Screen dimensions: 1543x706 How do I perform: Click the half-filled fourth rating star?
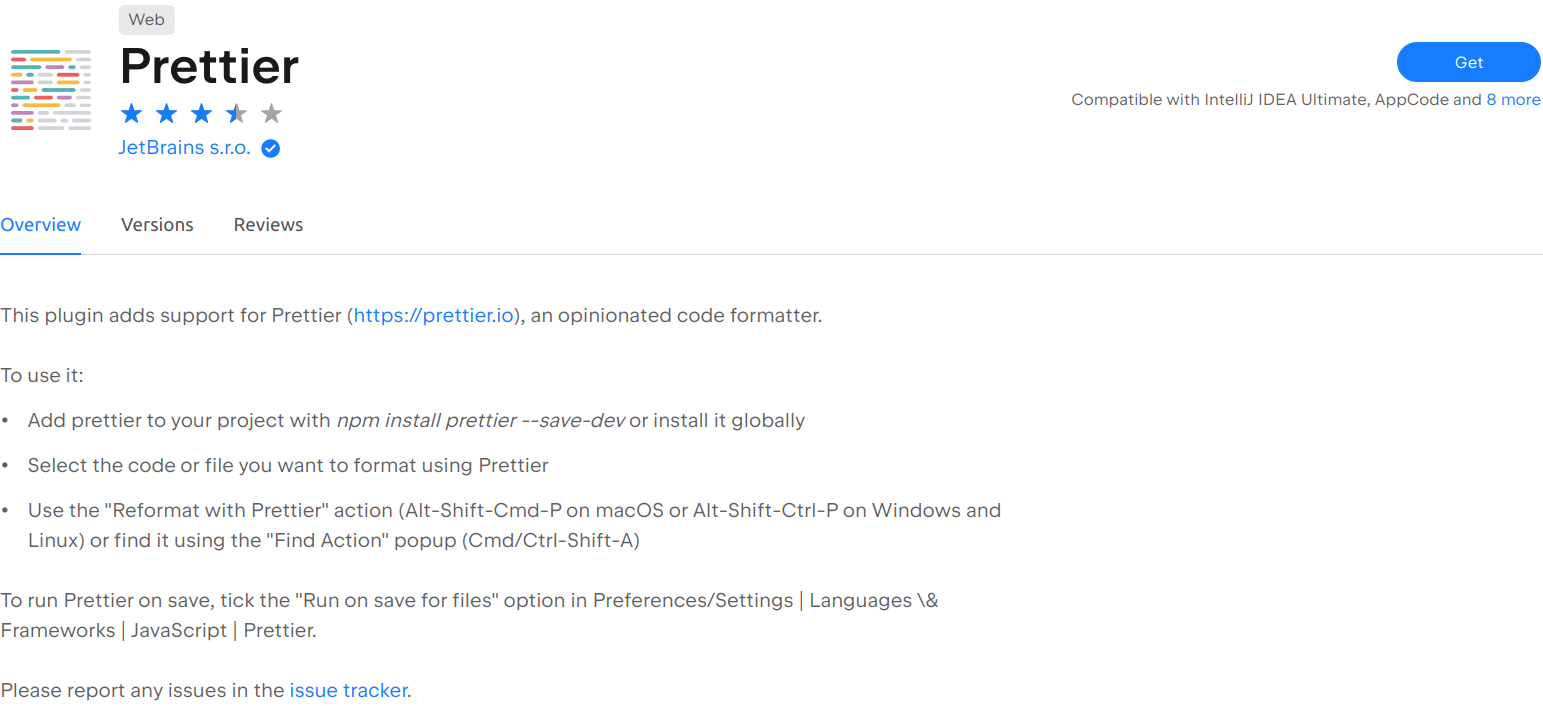pos(236,114)
